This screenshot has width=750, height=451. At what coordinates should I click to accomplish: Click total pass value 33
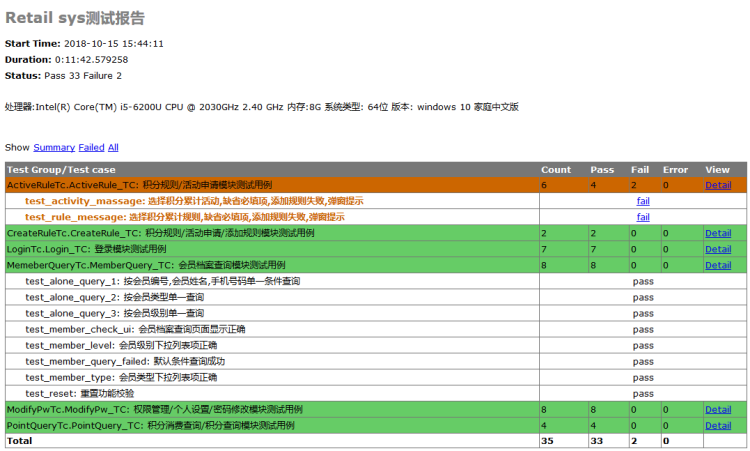pos(596,441)
